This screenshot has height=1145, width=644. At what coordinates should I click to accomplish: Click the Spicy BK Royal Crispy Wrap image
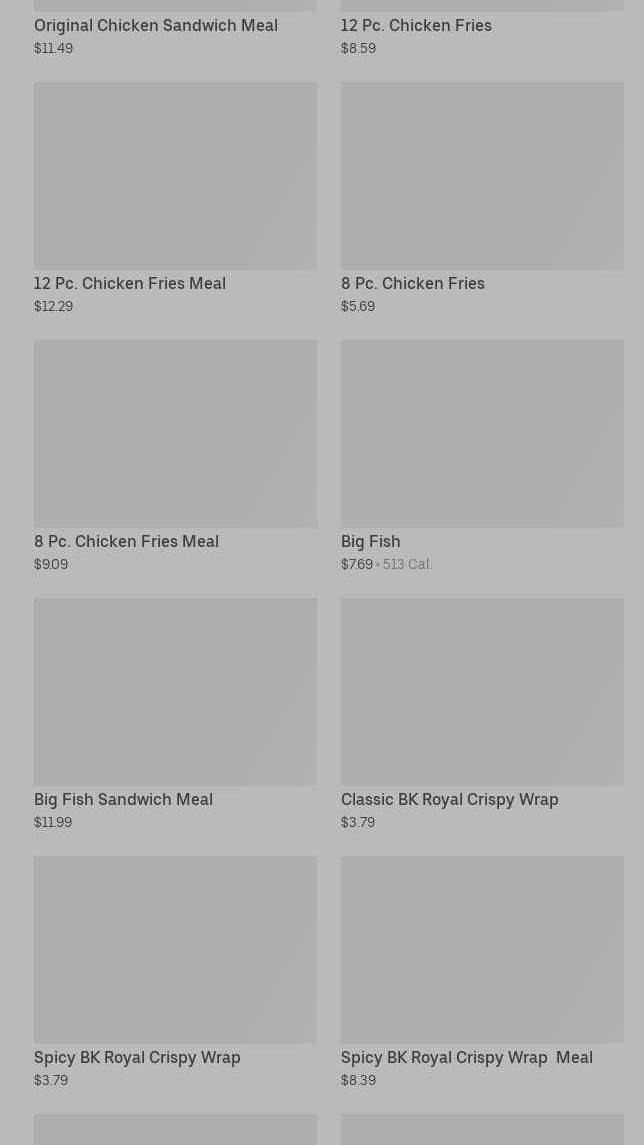175,950
